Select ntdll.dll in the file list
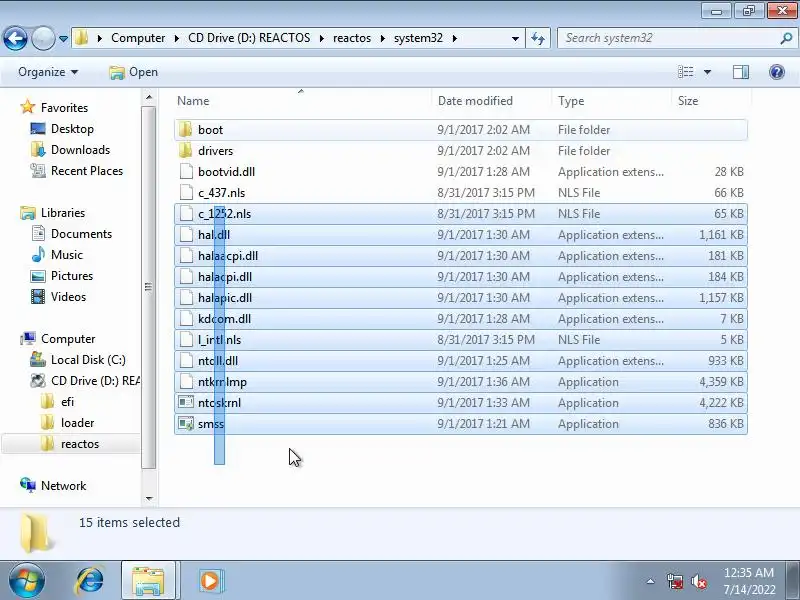This screenshot has height=600, width=800. tap(461, 361)
